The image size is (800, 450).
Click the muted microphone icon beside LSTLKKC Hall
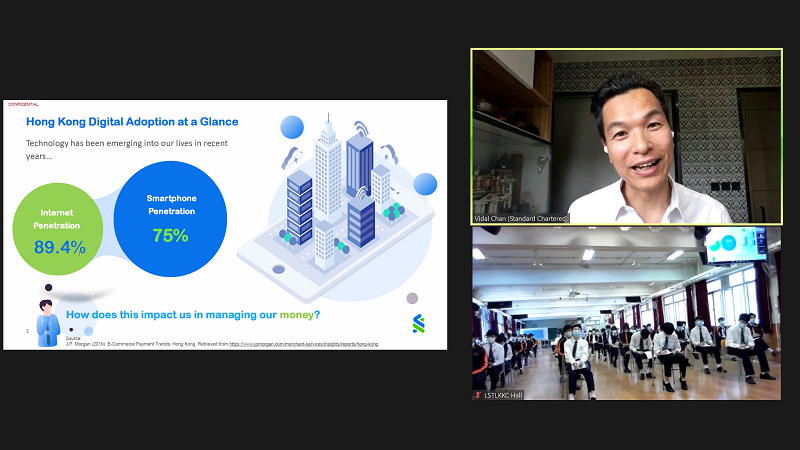(477, 395)
